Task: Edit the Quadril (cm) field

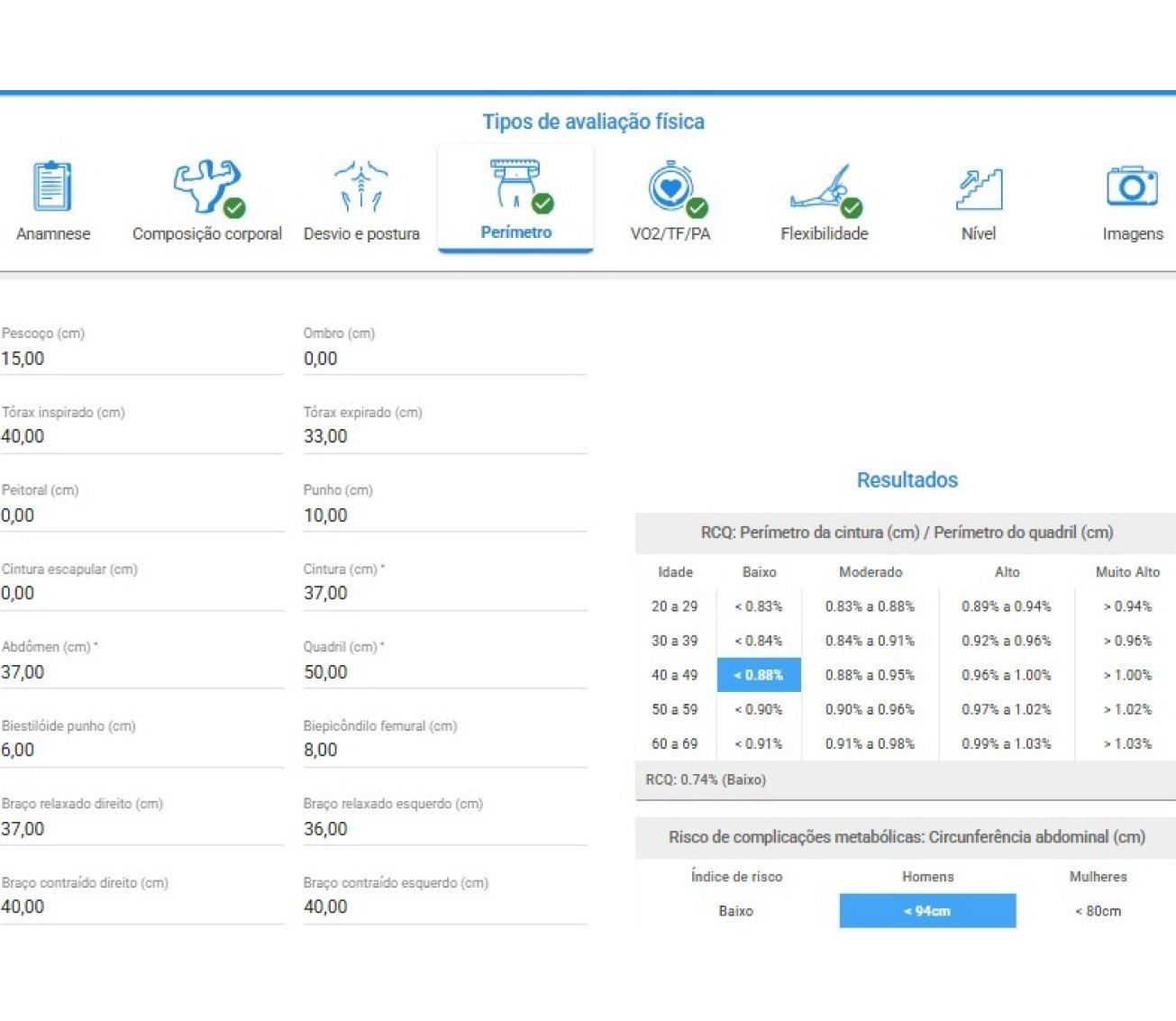Action: 444,672
